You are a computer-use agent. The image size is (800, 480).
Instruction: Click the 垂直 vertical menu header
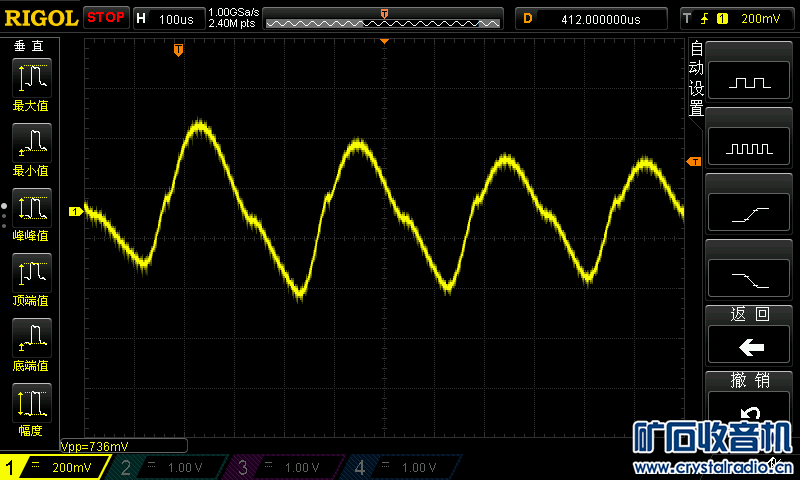point(29,46)
